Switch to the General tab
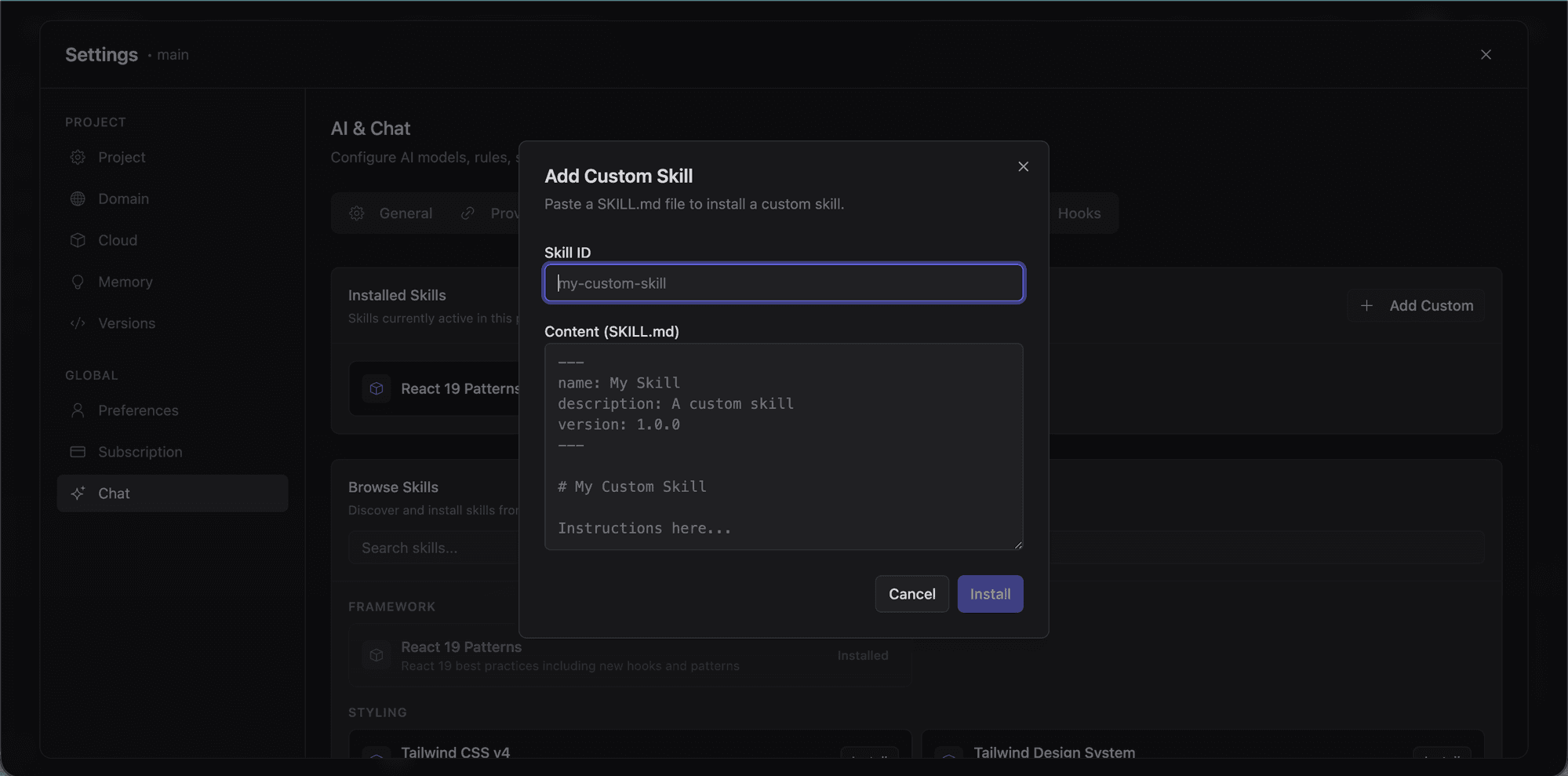Screen dimensions: 1568x776 [x=391, y=213]
